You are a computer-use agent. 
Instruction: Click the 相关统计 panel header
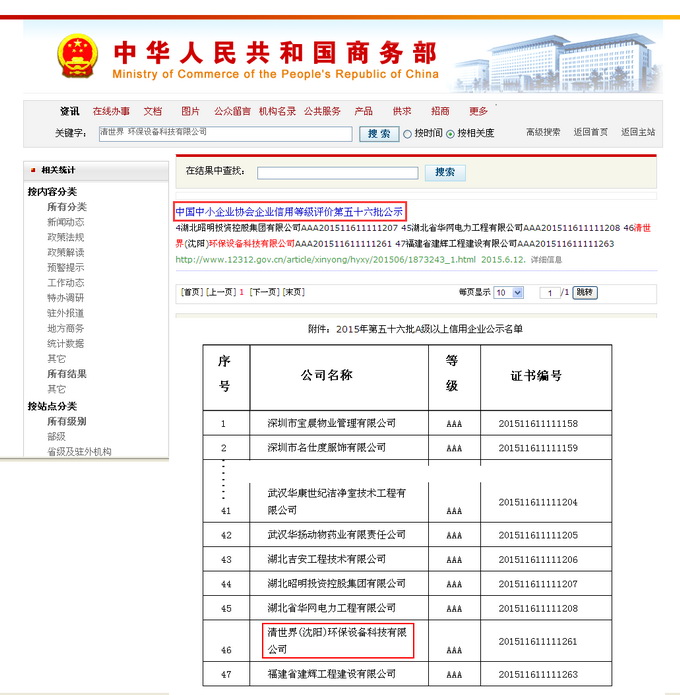(x=96, y=171)
